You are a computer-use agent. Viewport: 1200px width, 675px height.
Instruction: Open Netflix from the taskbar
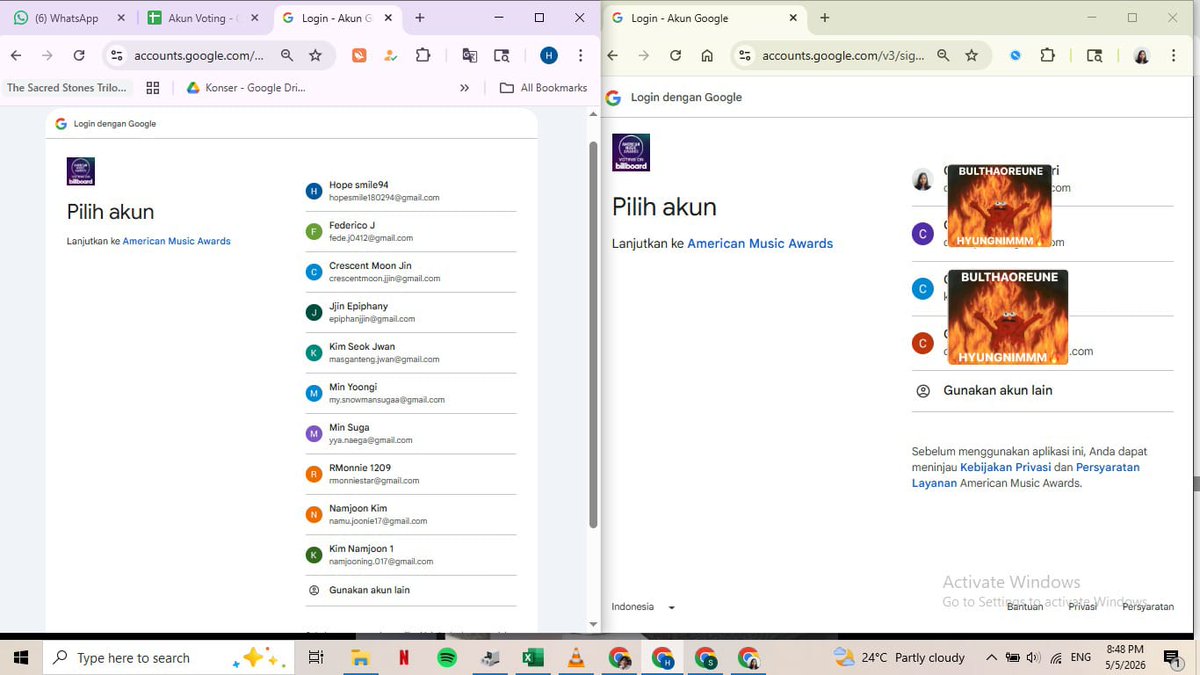403,658
